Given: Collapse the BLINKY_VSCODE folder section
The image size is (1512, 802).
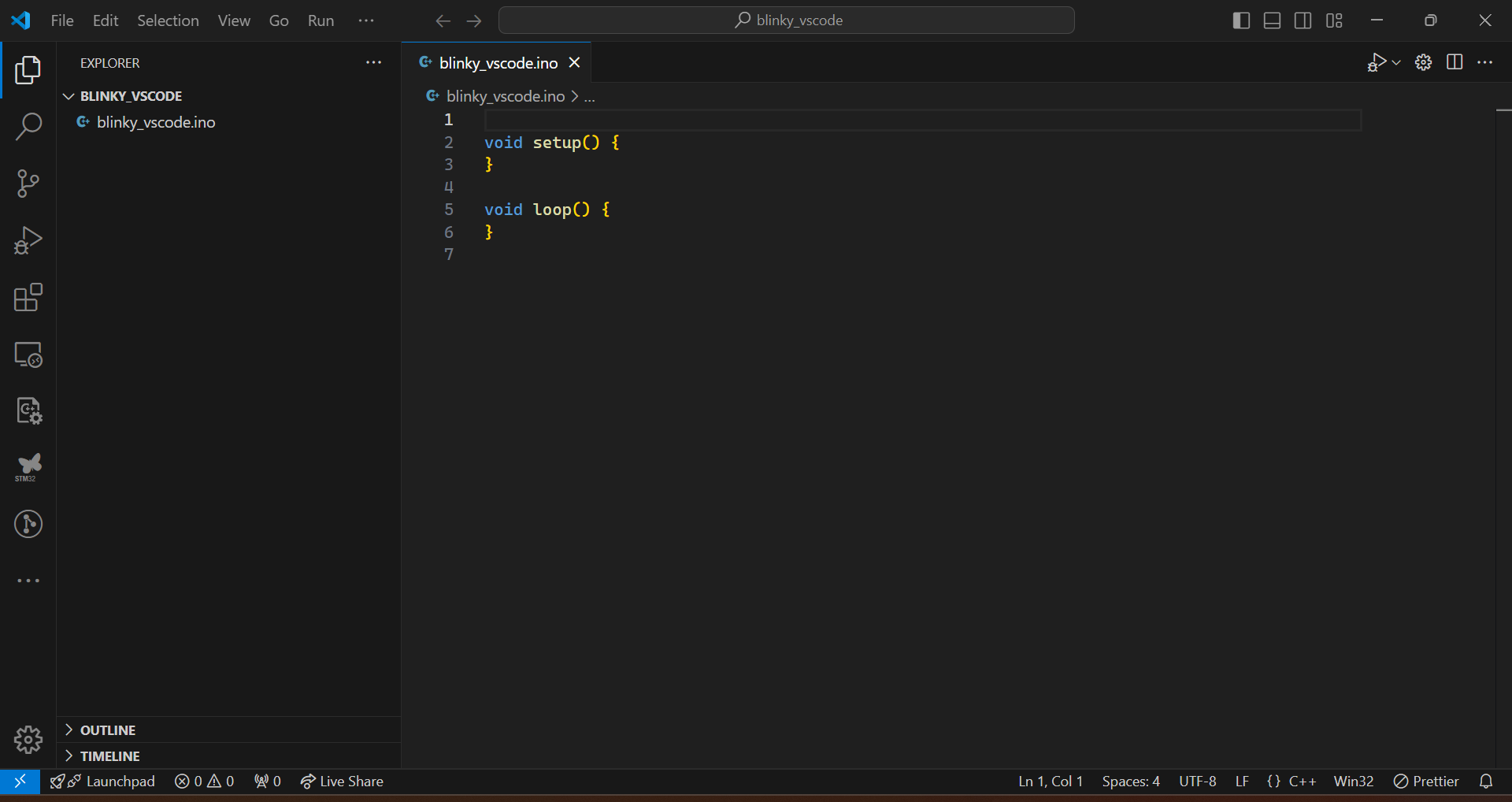Looking at the screenshot, I should coord(228,96).
